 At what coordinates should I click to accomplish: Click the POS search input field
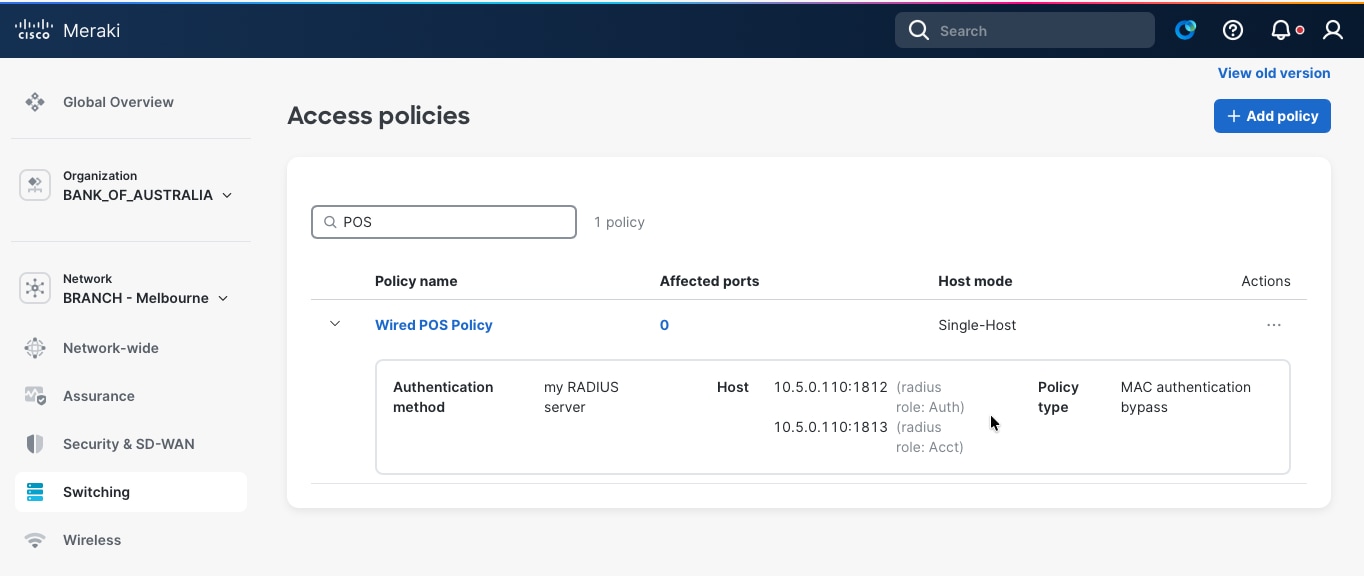click(x=443, y=221)
